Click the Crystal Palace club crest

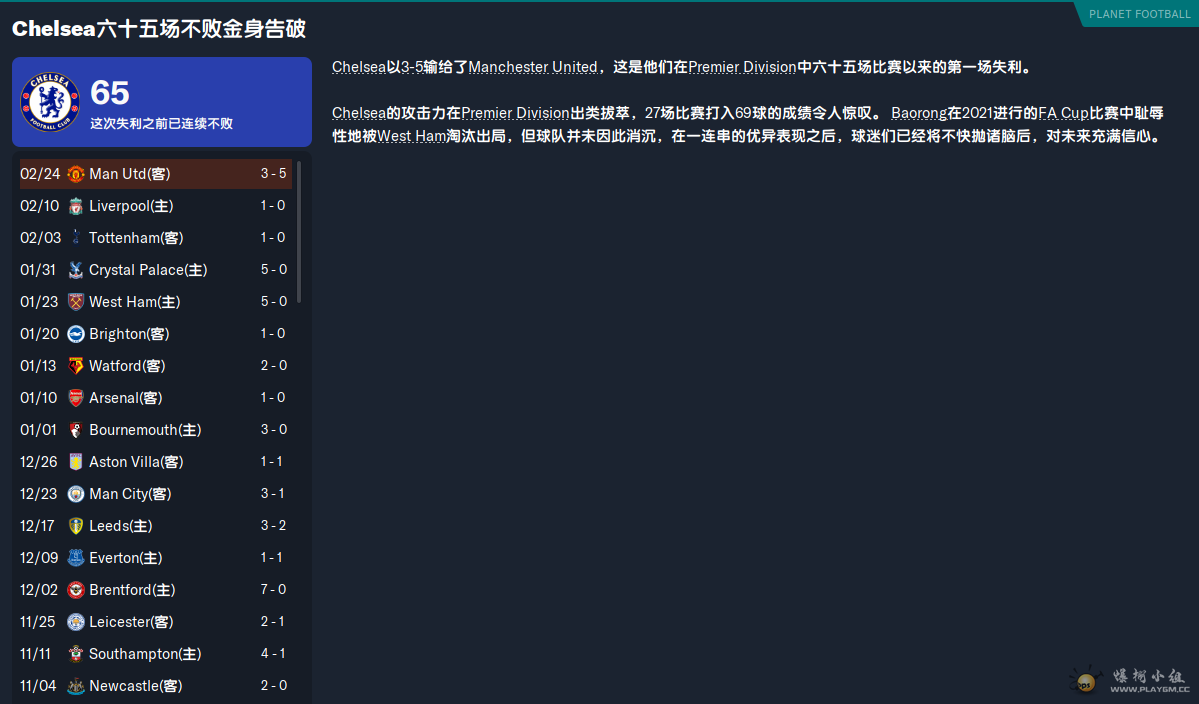click(76, 271)
